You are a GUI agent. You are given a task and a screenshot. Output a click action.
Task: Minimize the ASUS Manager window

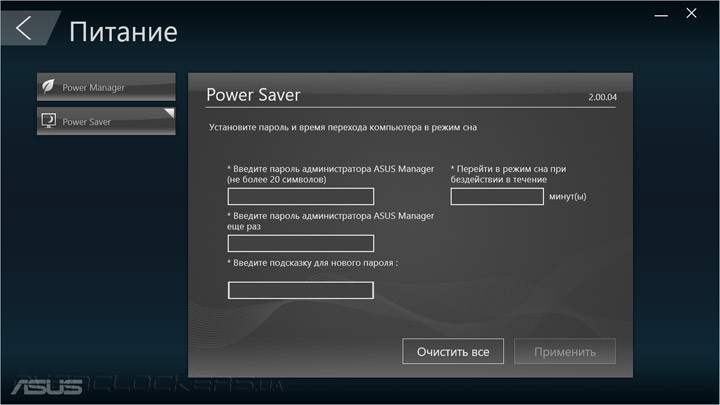point(661,15)
